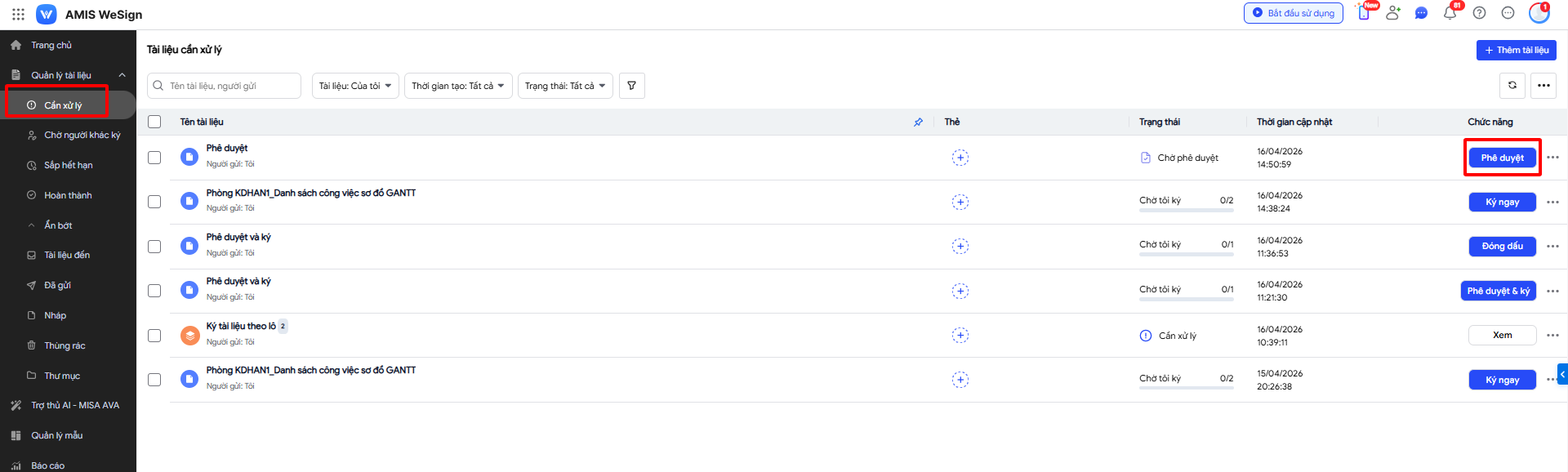The image size is (1568, 472).
Task: Open the chat messages icon
Action: [x=1421, y=13]
